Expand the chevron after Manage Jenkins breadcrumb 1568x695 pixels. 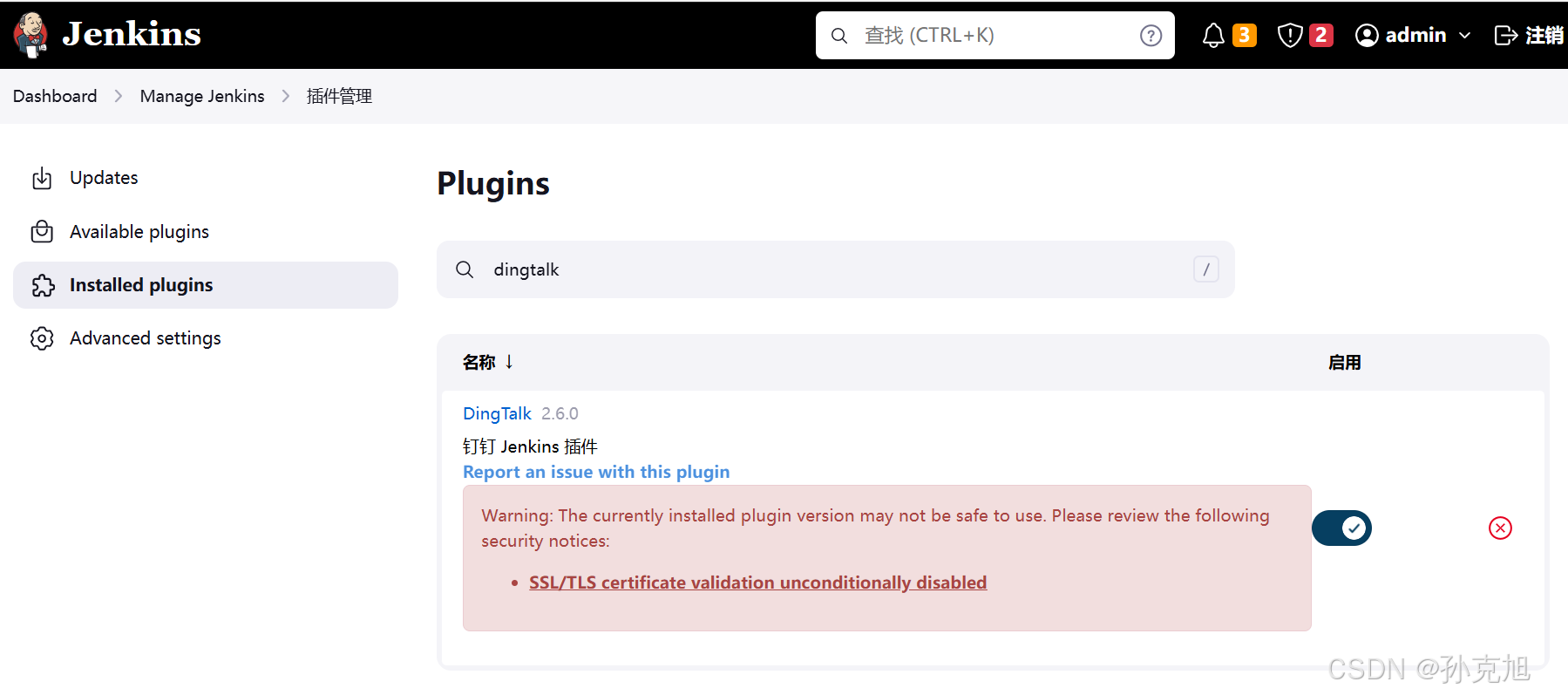[286, 96]
